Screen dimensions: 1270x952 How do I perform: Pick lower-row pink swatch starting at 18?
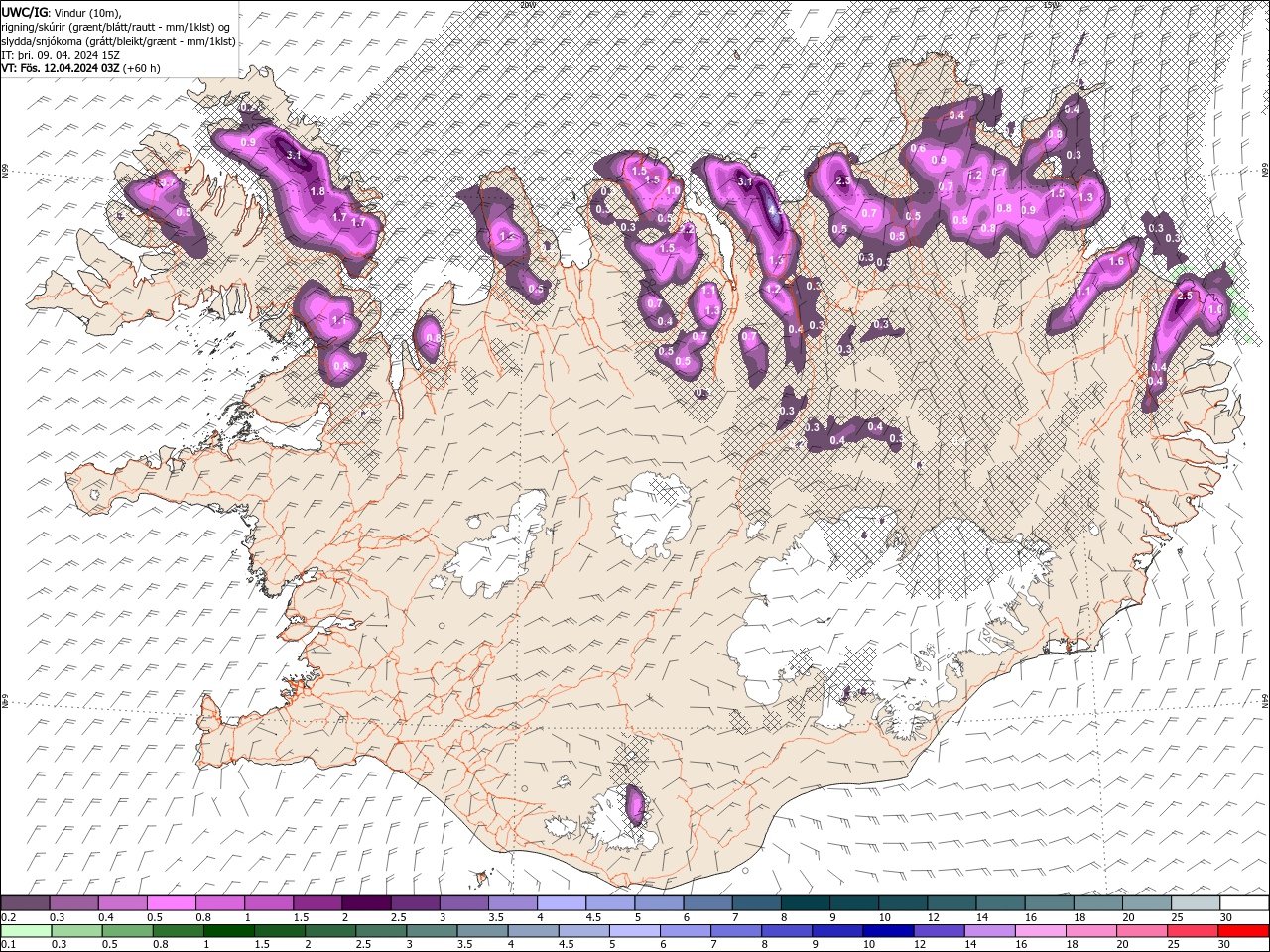(x=1091, y=931)
